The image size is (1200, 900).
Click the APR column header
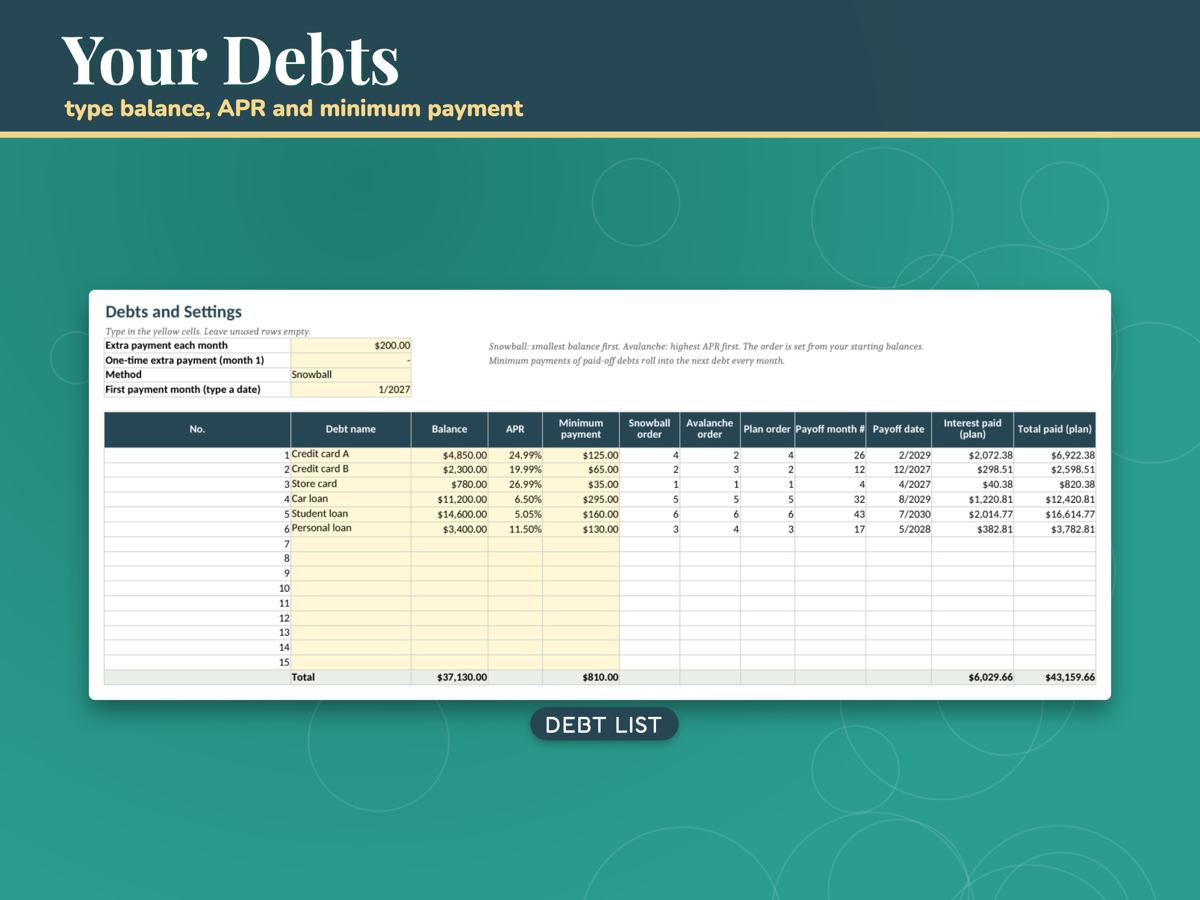[x=515, y=429]
